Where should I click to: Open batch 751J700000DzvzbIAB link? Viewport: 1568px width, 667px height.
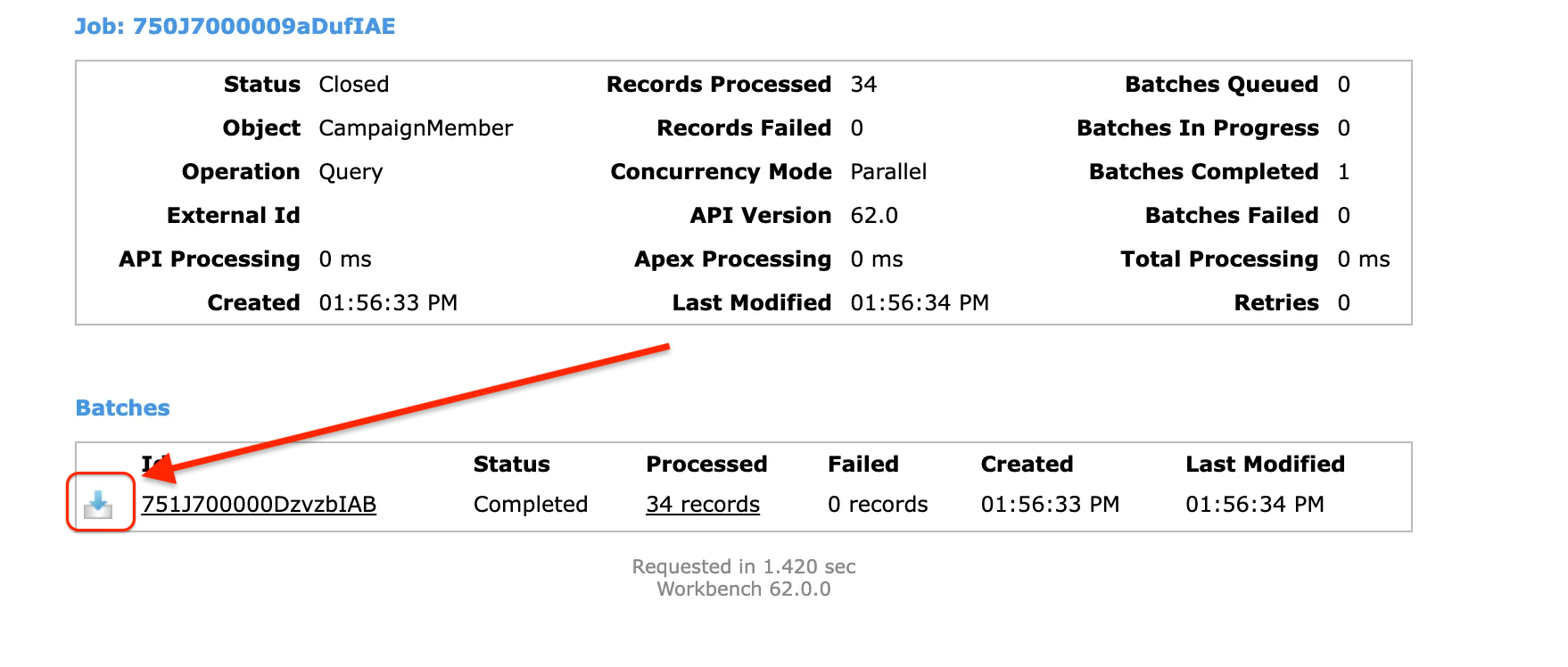point(259,505)
